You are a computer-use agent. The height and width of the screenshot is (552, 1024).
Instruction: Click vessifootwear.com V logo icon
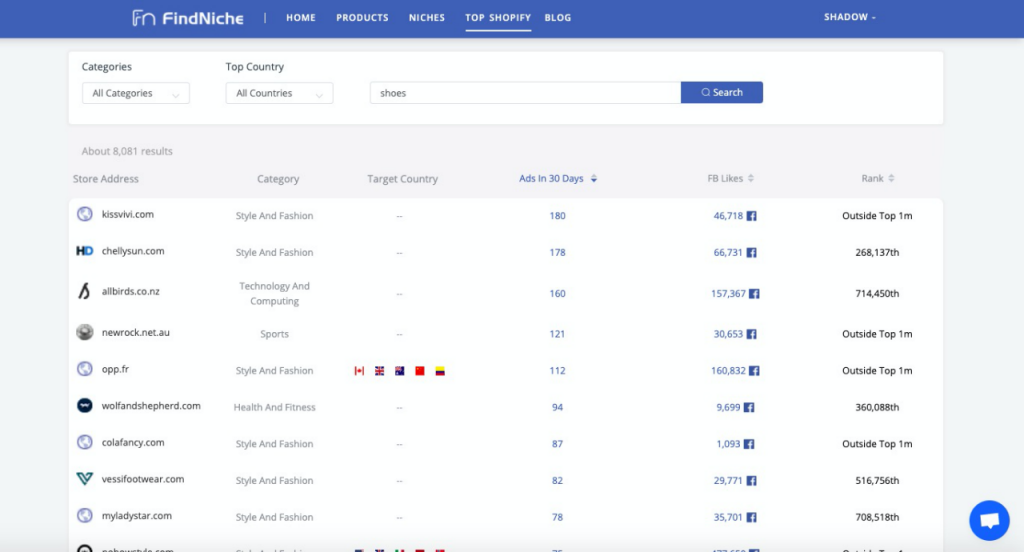coord(84,479)
